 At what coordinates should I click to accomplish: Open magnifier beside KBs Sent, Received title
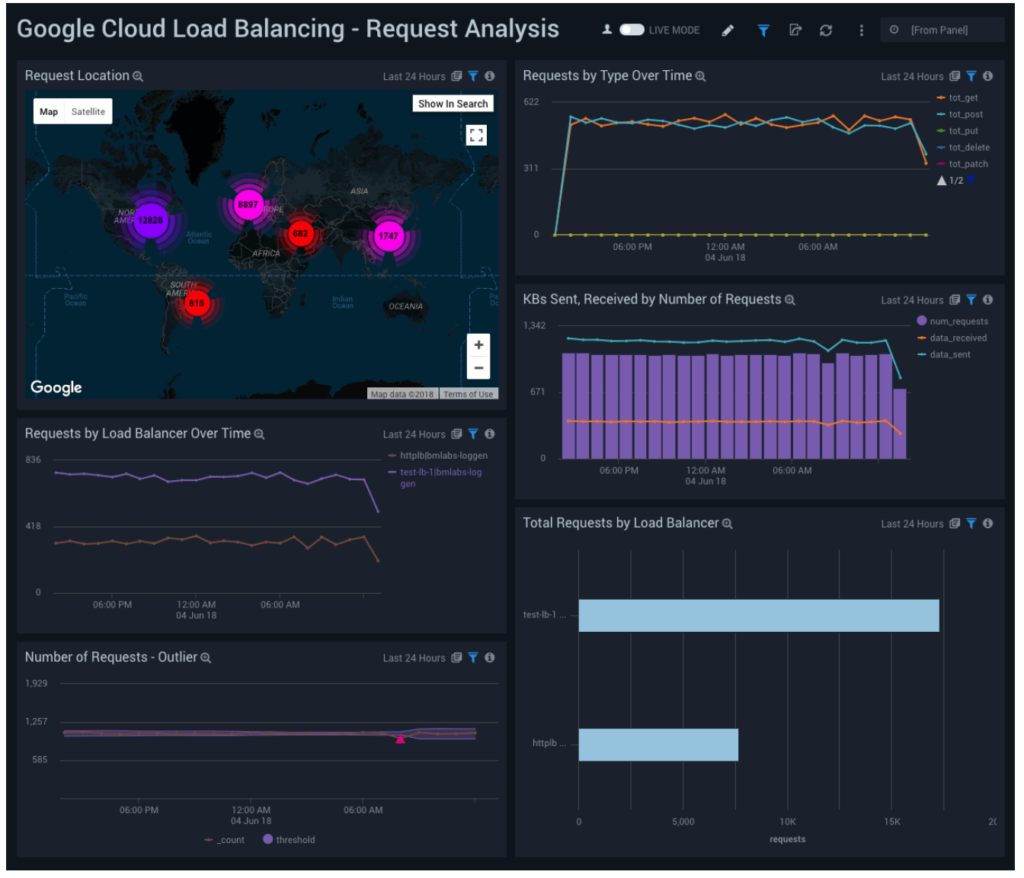790,300
